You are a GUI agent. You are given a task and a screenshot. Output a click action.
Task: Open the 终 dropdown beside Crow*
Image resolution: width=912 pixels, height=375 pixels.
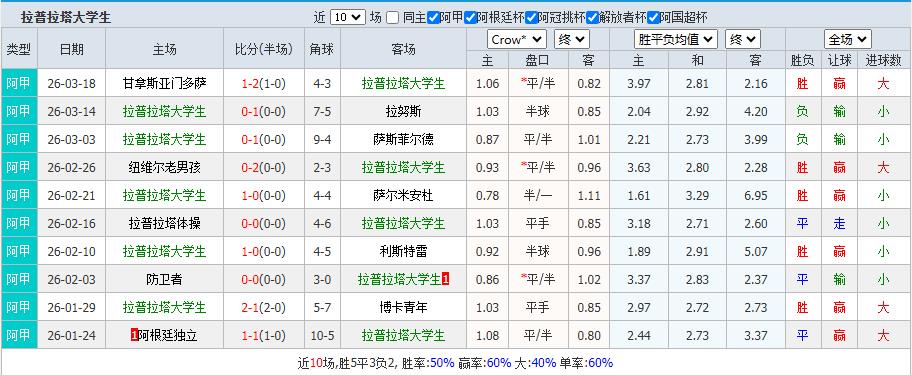click(572, 40)
